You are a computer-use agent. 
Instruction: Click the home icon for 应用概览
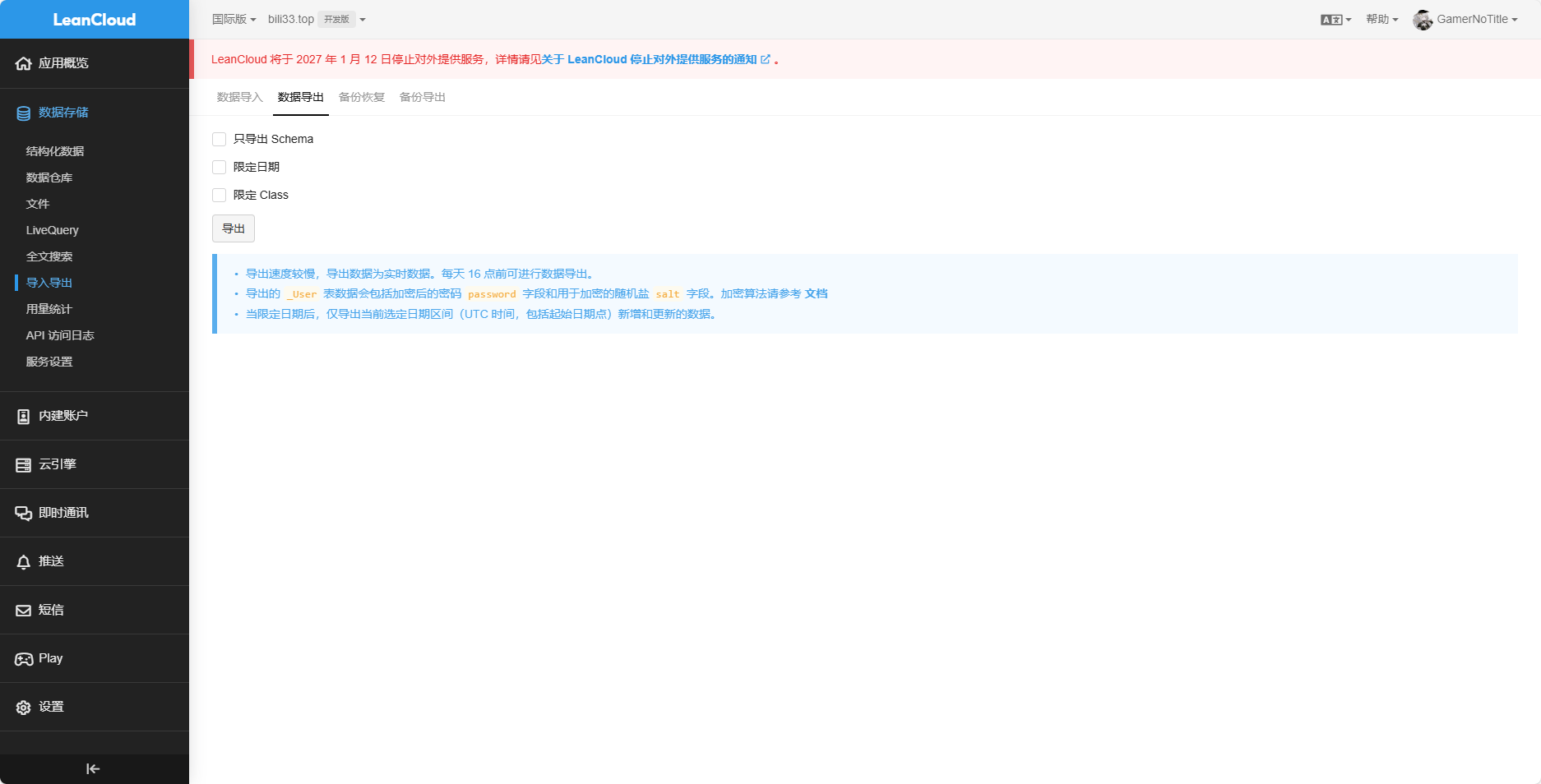(x=24, y=63)
